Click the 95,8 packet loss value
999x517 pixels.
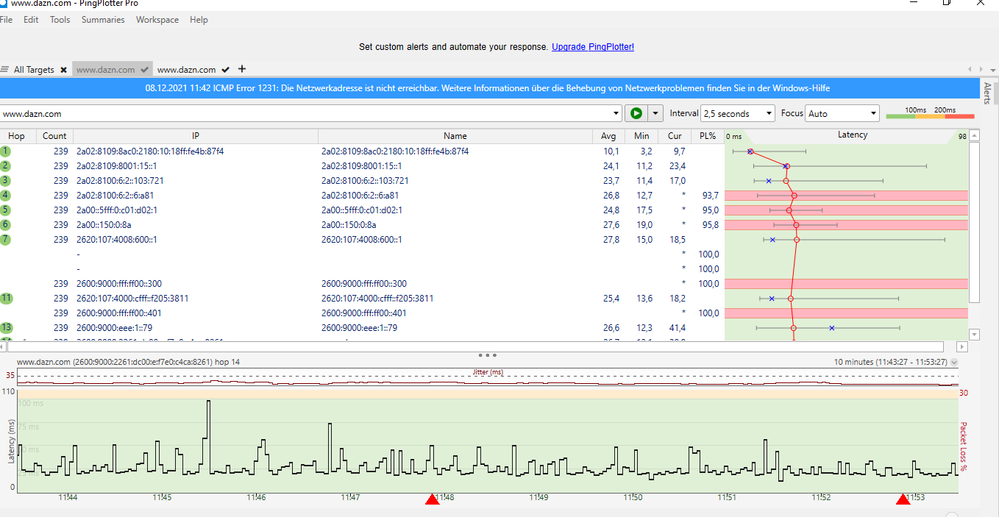[x=710, y=225]
